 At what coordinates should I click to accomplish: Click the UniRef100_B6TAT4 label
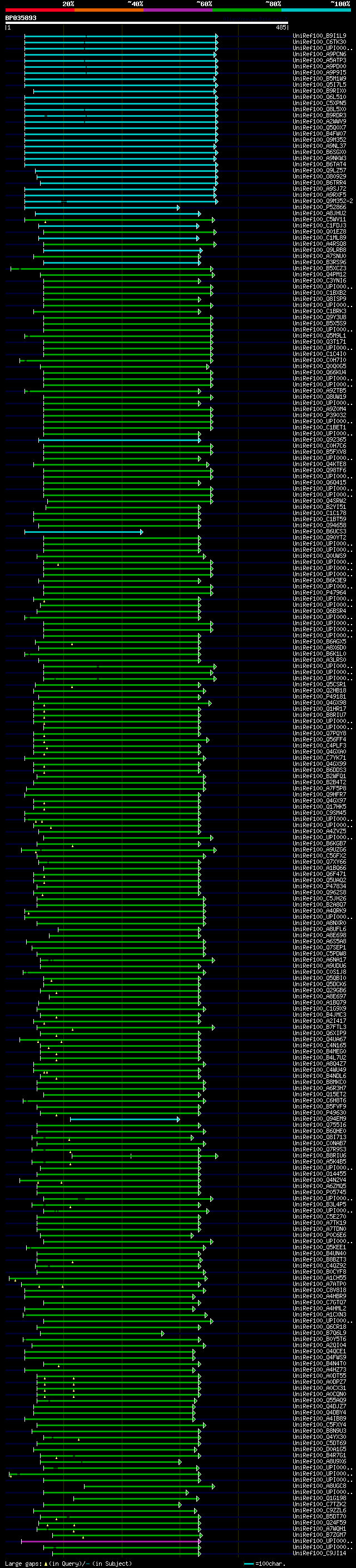pos(319,164)
